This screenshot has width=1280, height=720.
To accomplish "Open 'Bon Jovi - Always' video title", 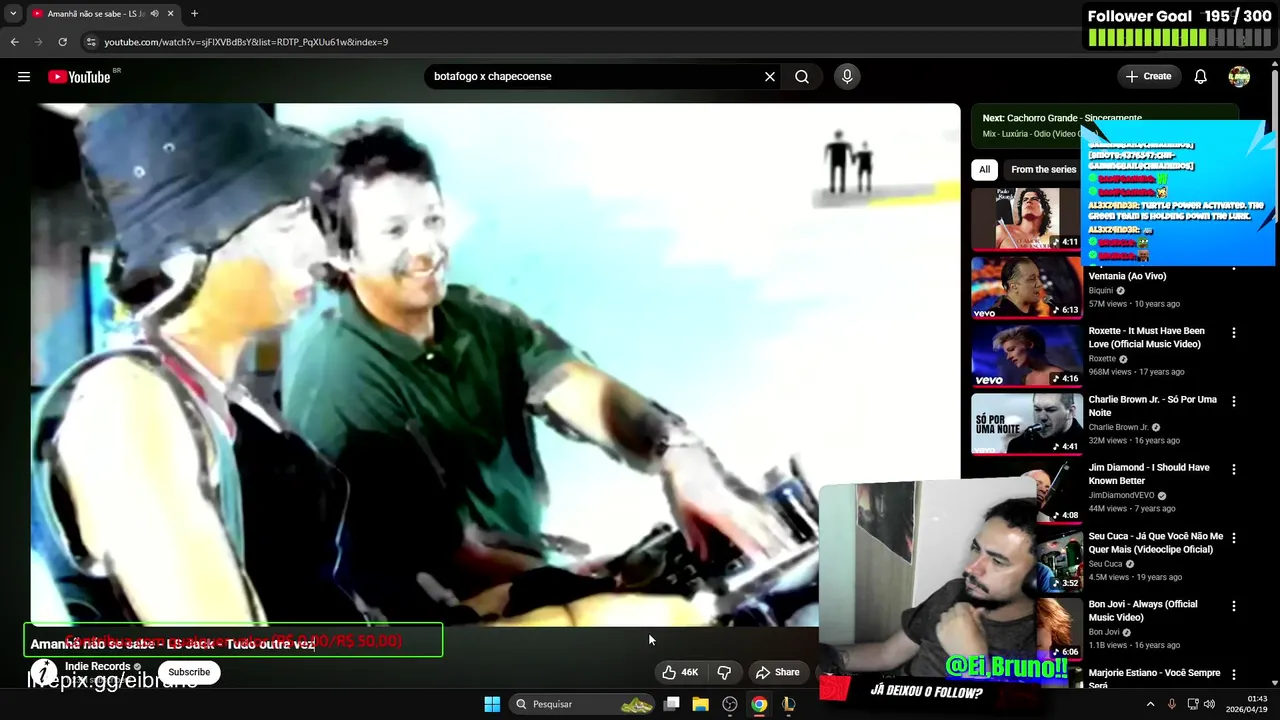I will coord(1143,611).
